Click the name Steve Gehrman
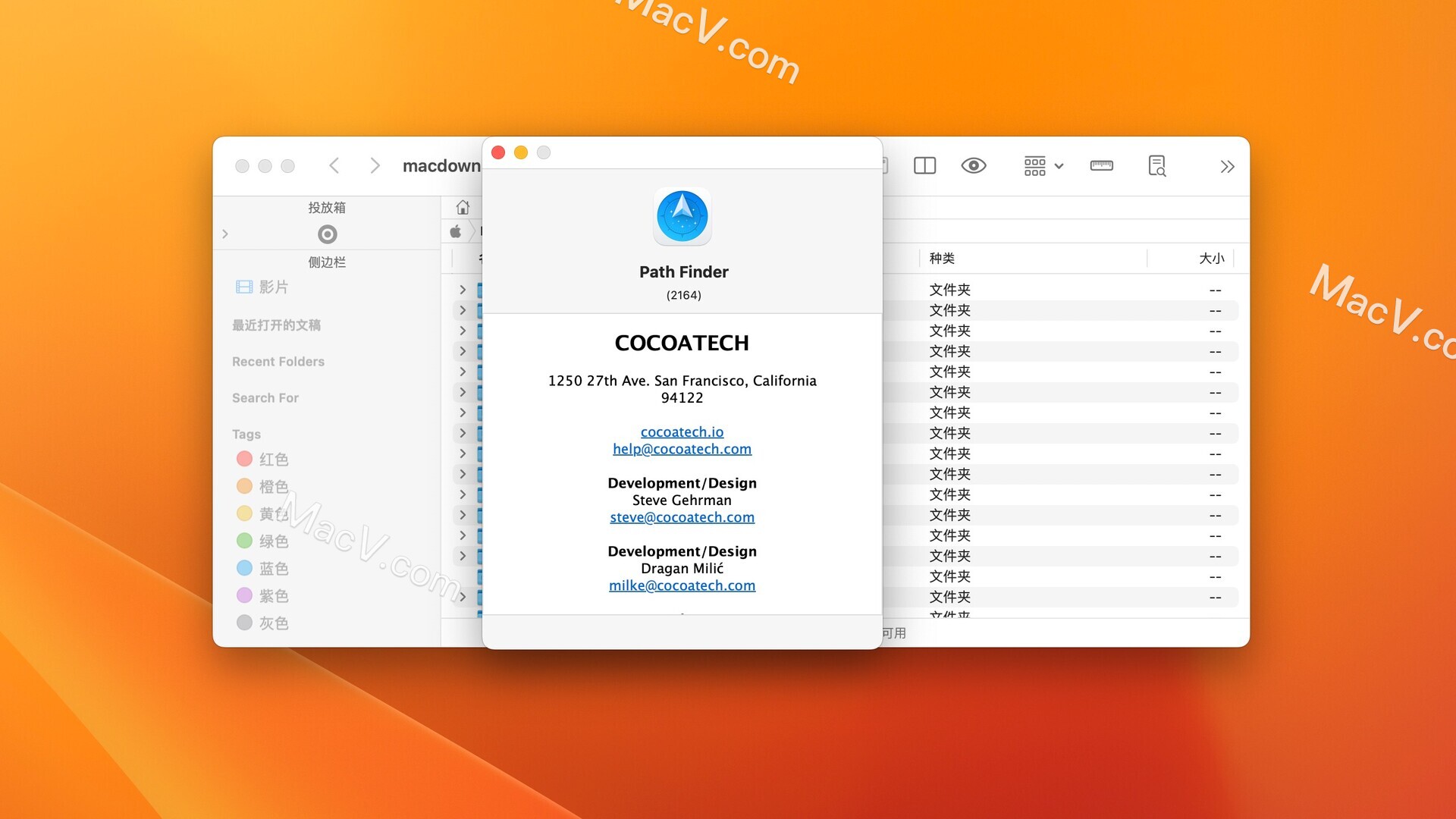 (x=682, y=500)
